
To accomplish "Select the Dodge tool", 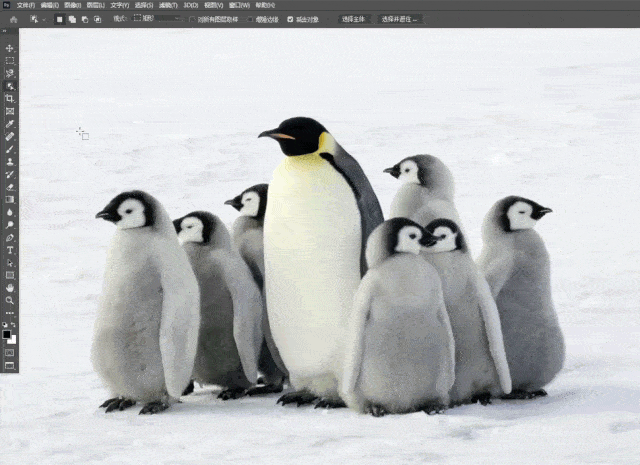I will click(9, 225).
